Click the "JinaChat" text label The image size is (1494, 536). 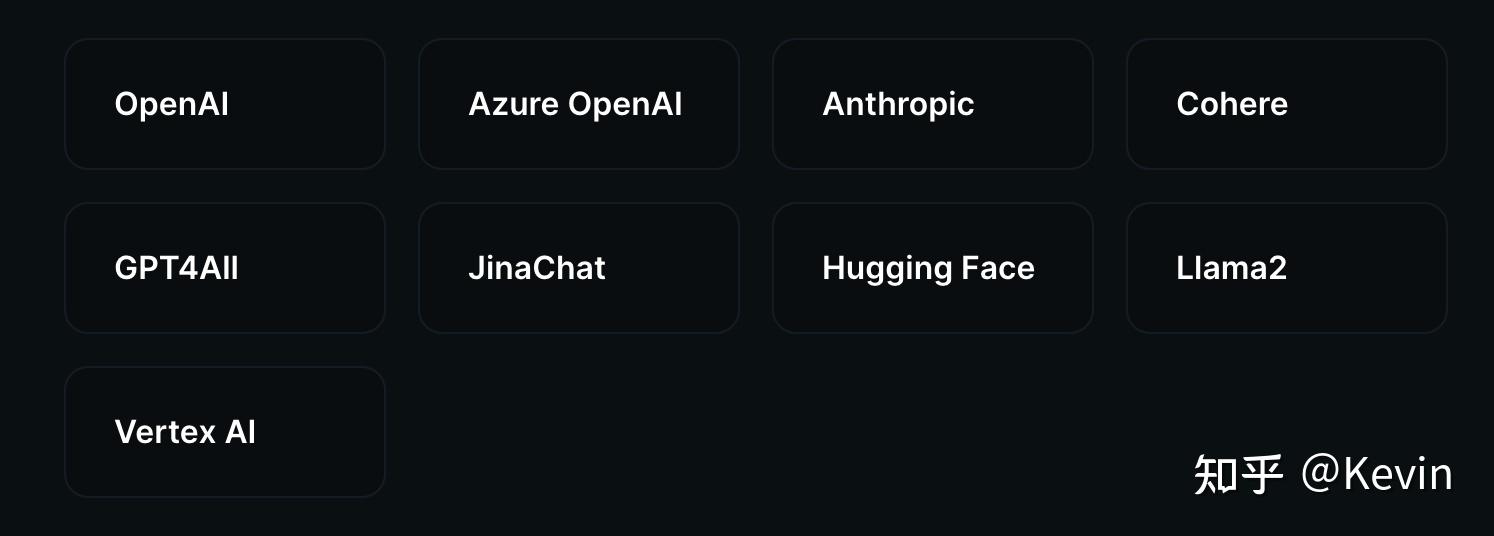[x=537, y=268]
